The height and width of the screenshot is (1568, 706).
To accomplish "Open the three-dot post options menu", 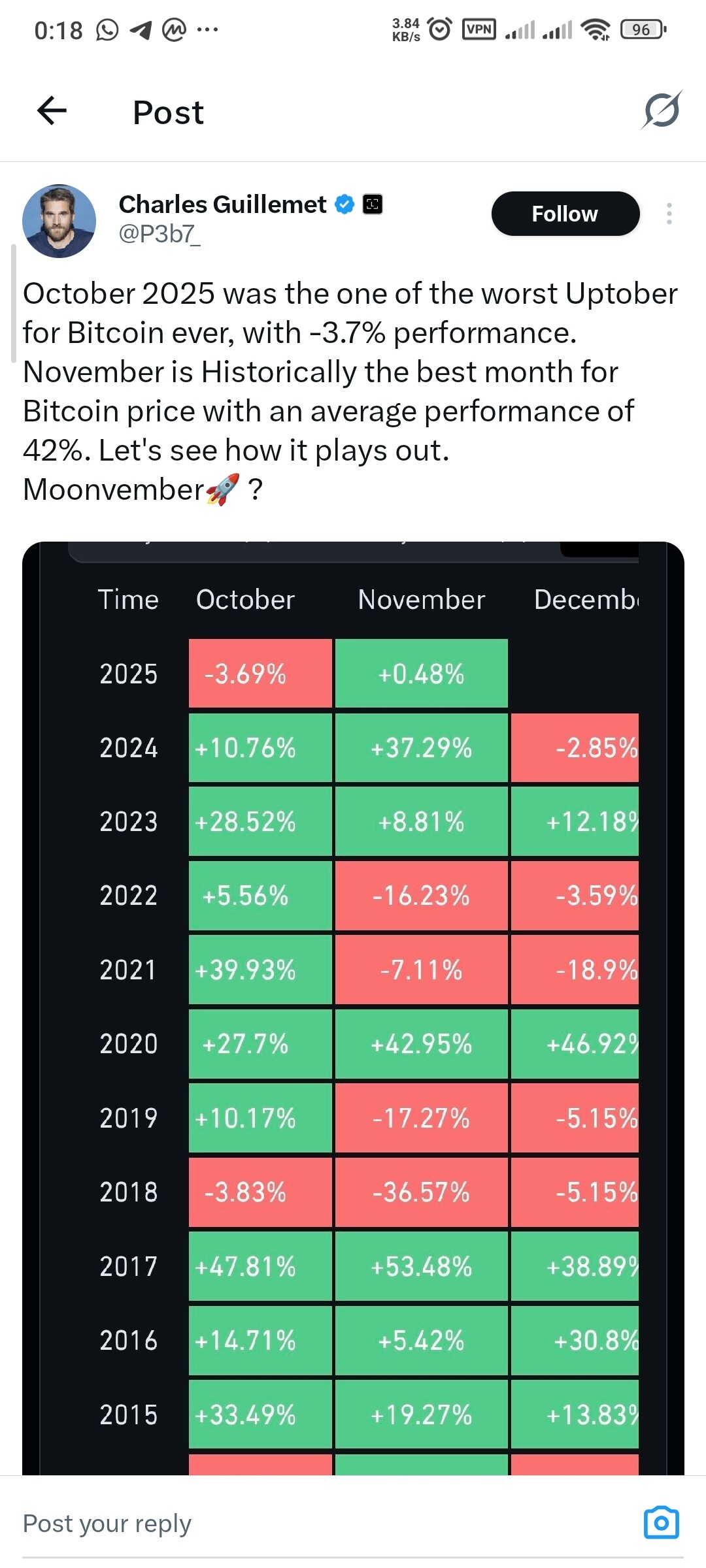I will [x=669, y=214].
